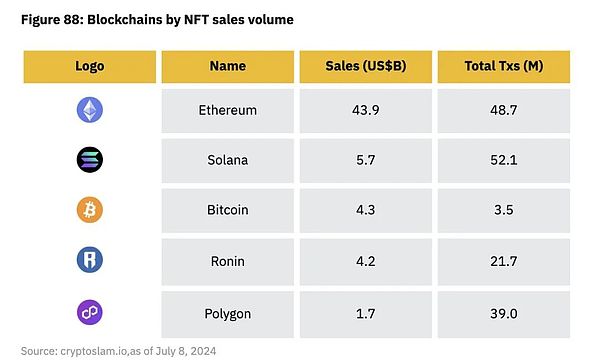Click the Bitcoin name cell
This screenshot has height=362, width=600.
point(228,210)
